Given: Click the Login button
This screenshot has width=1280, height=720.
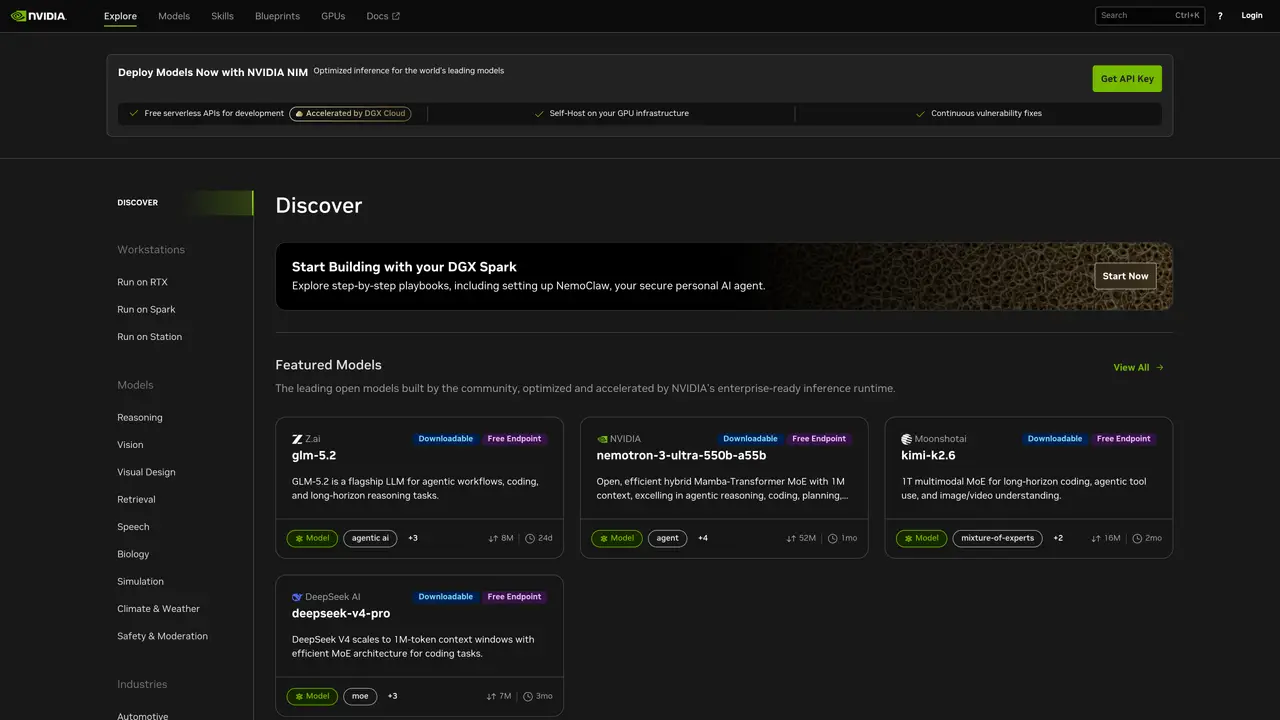Looking at the screenshot, I should 1252,16.
